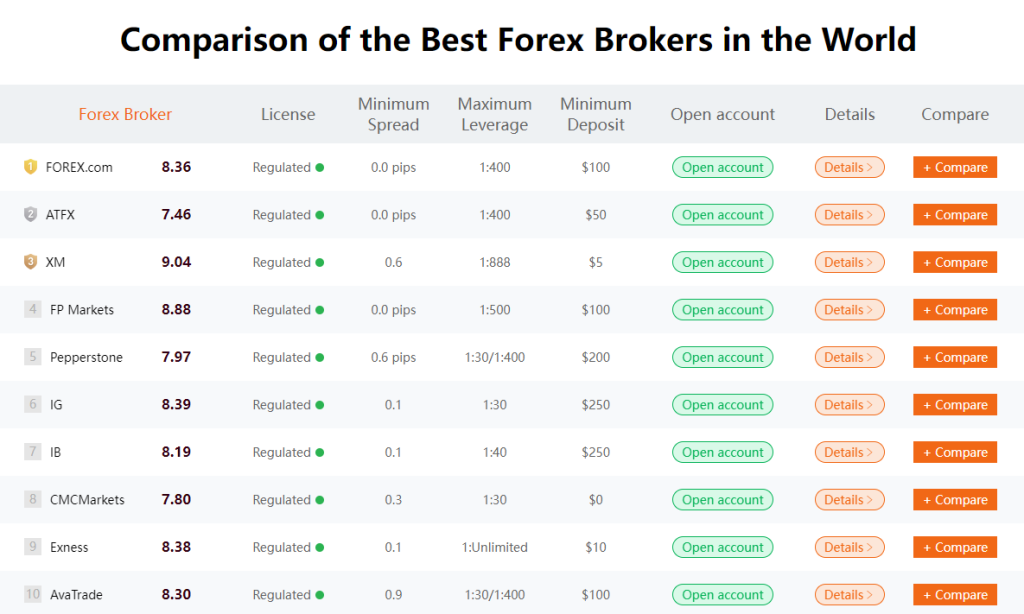Click the Minimum Deposit column header
Viewport: 1024px width, 614px height.
pyautogui.click(x=595, y=114)
